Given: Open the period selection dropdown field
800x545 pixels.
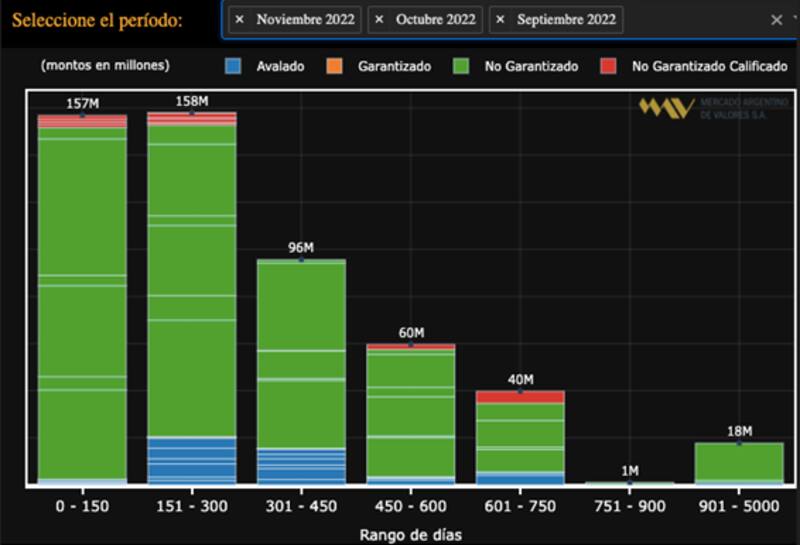Looking at the screenshot, I should [x=690, y=20].
